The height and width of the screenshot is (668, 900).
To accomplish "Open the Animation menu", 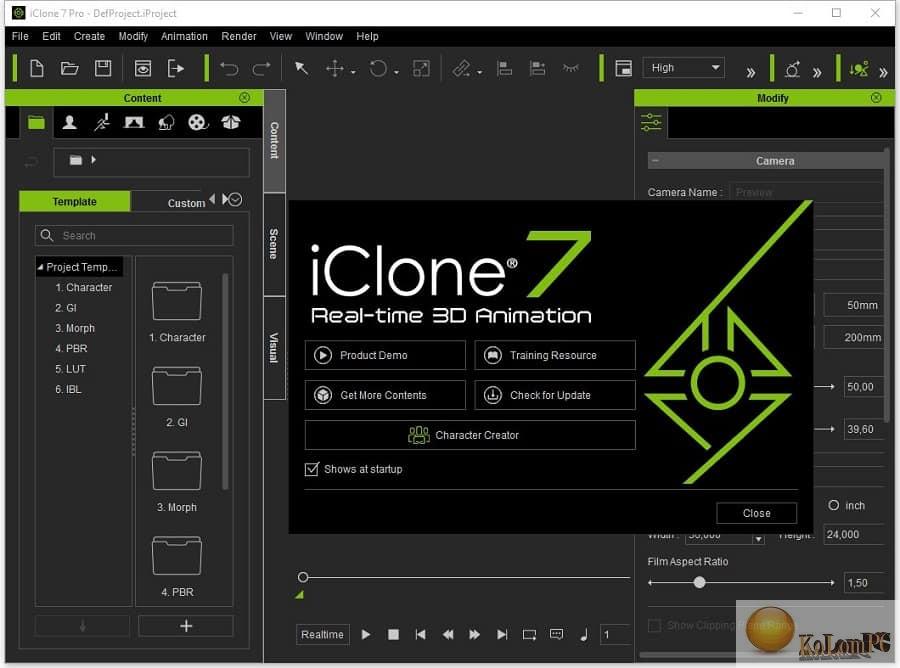I will point(184,36).
